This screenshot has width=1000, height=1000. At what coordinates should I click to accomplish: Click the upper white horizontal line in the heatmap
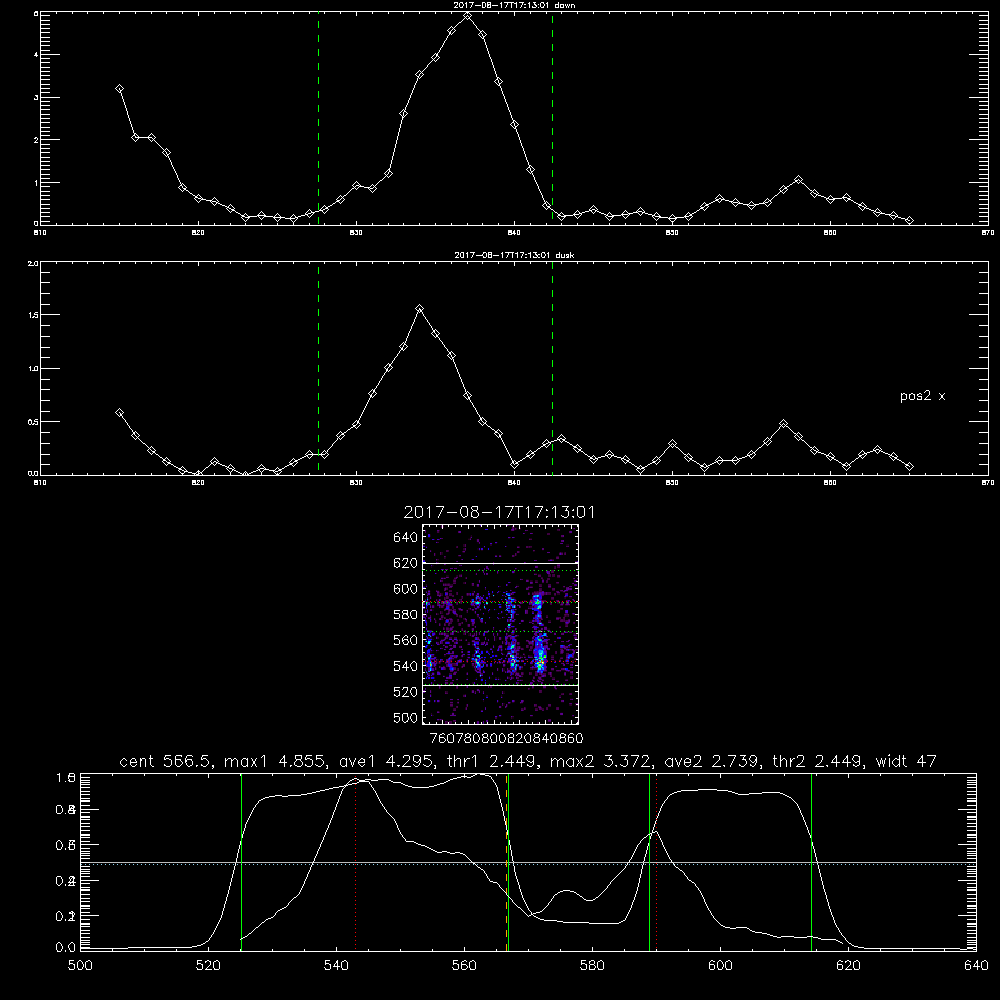pos(501,563)
